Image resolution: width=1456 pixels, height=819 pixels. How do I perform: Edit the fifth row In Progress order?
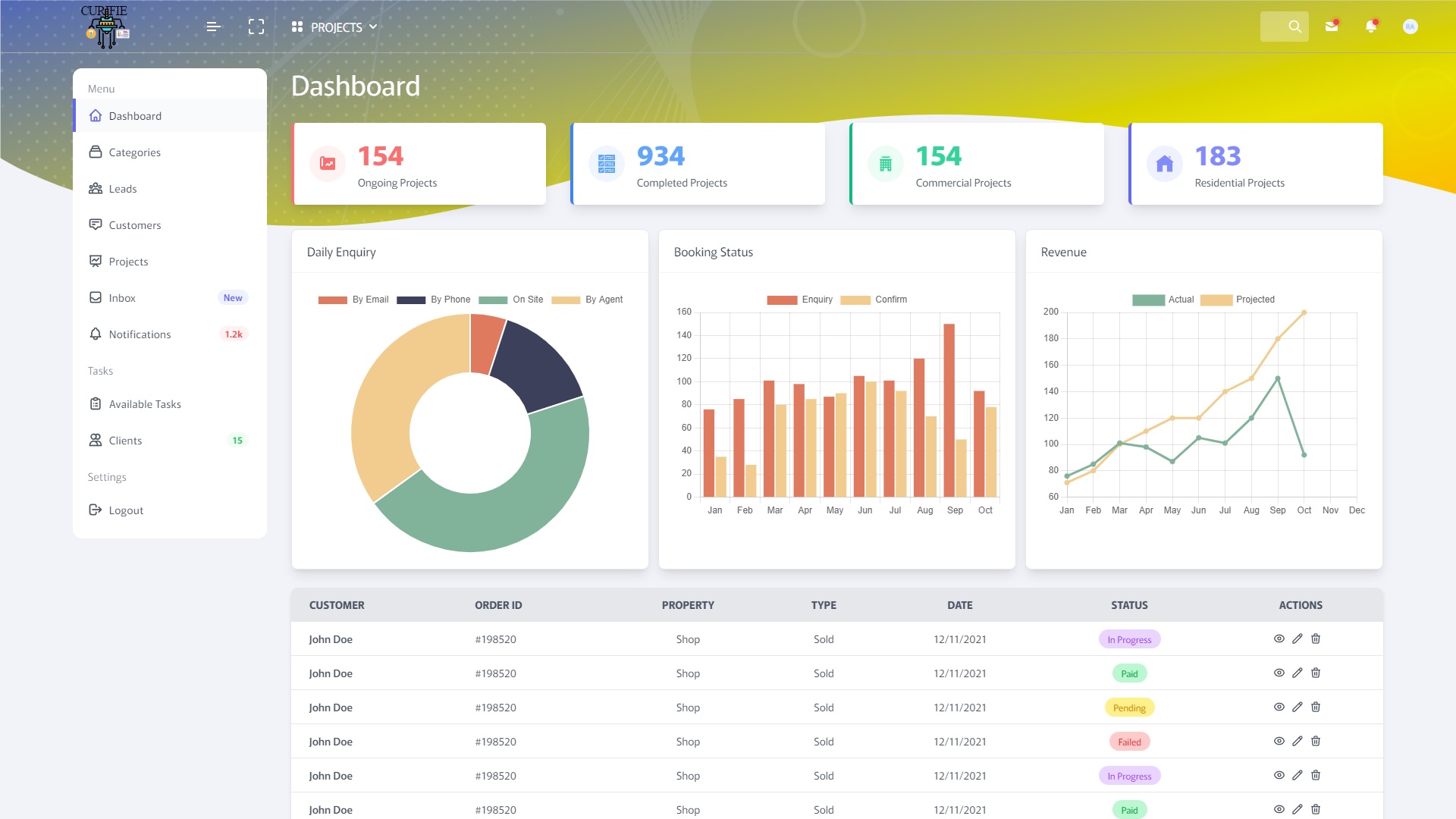point(1298,775)
